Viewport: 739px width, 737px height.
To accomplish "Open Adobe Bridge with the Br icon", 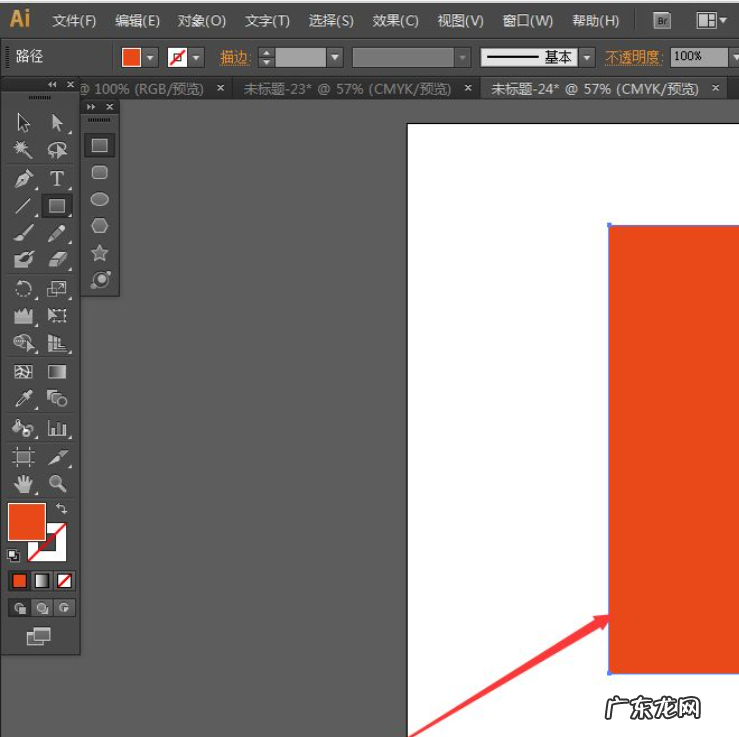I will tap(662, 20).
